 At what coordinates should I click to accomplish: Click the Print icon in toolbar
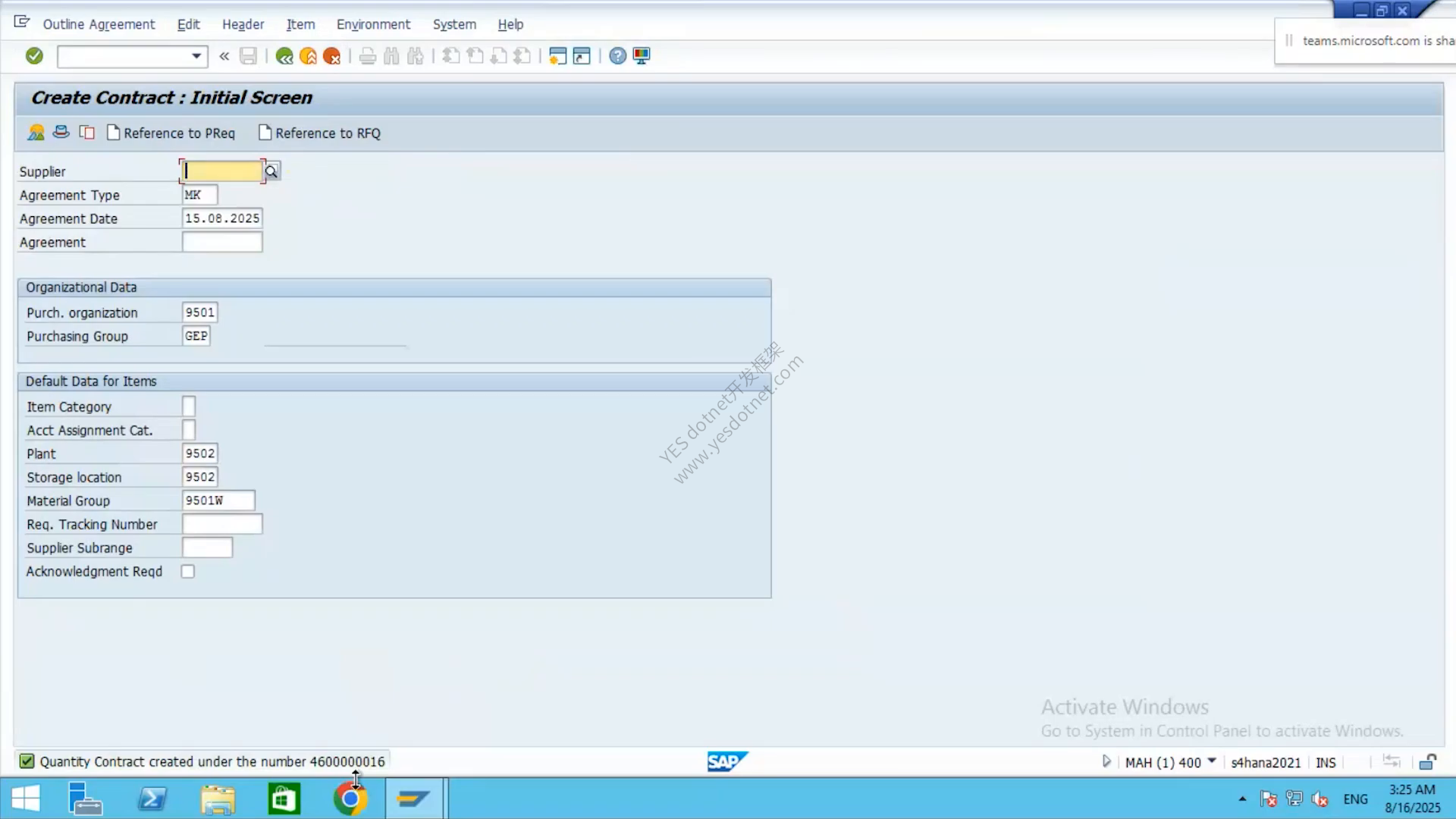click(368, 56)
